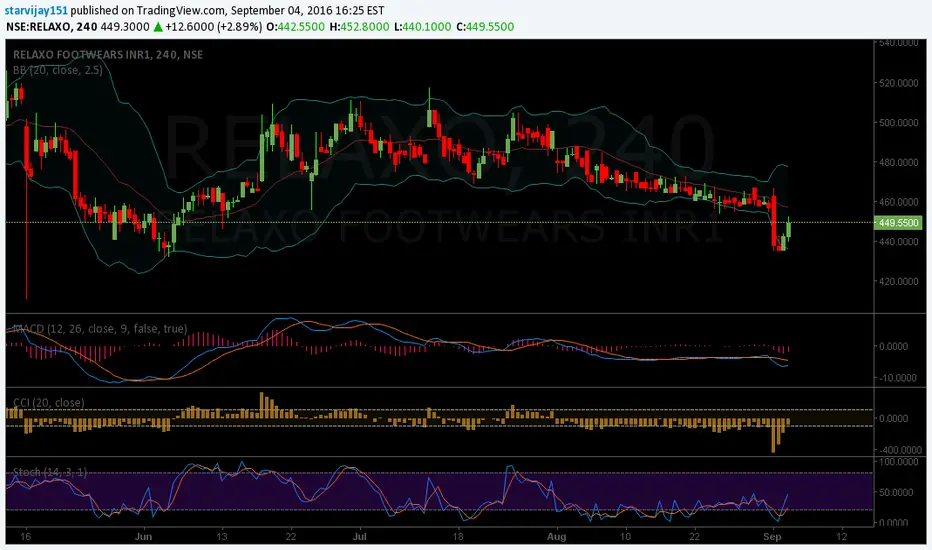The width and height of the screenshot is (932, 550).
Task: Click the latest green candle near 449.55
Action: pyautogui.click(x=789, y=228)
